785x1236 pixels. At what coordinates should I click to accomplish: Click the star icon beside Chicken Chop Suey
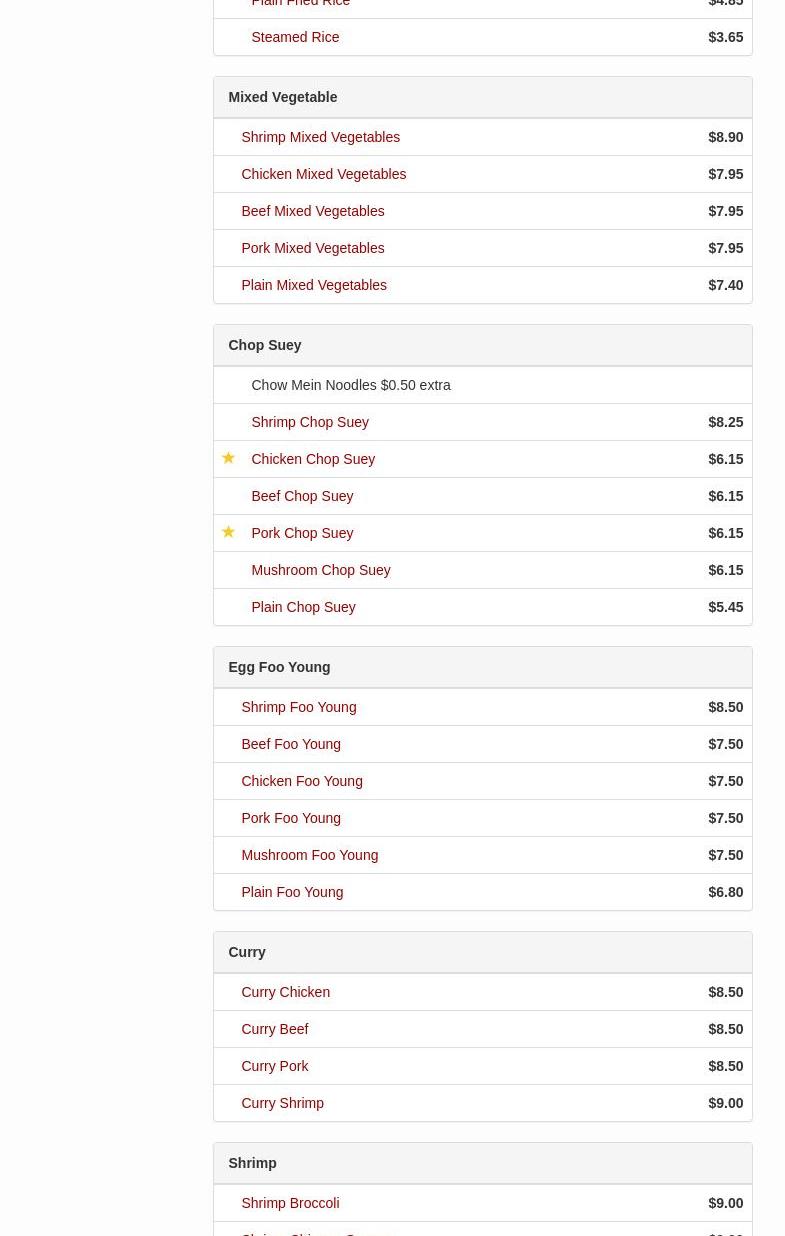click(228, 458)
